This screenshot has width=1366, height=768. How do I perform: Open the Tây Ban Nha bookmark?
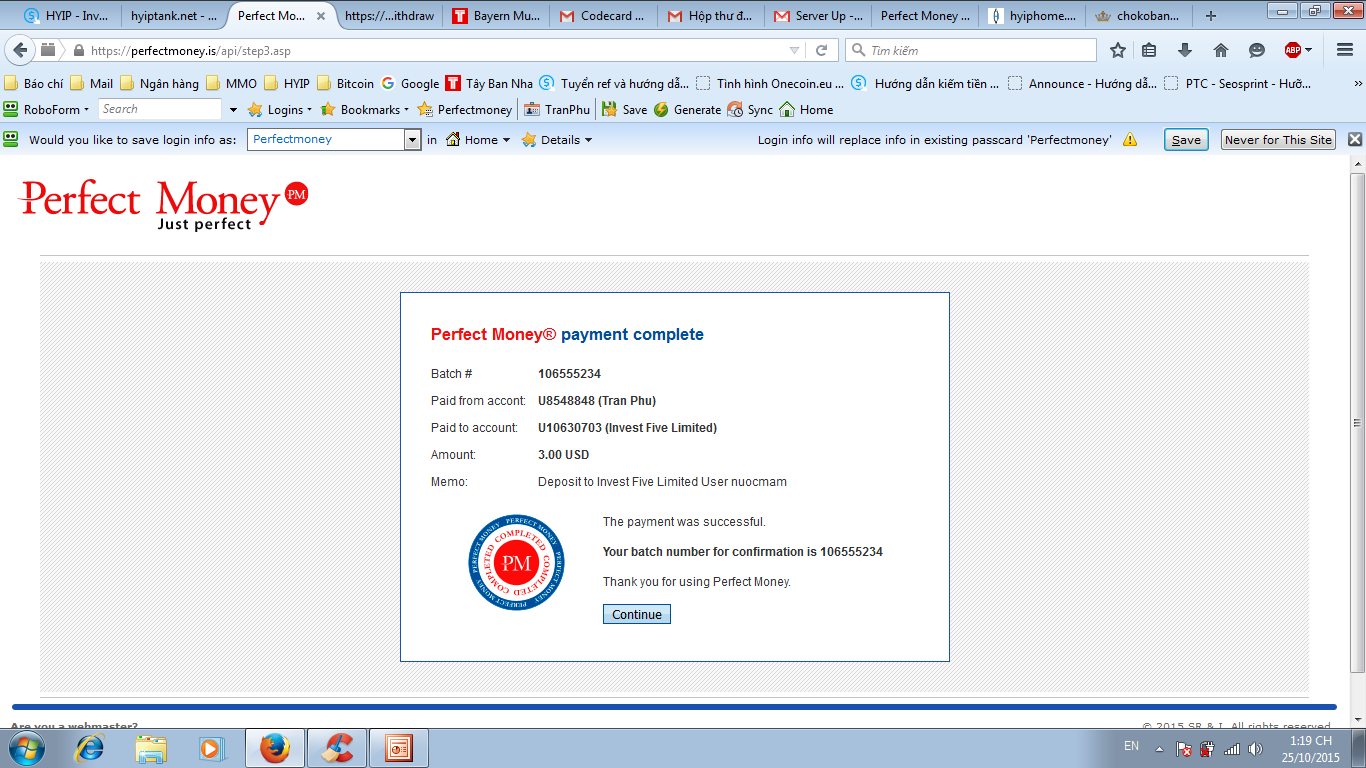coord(489,84)
